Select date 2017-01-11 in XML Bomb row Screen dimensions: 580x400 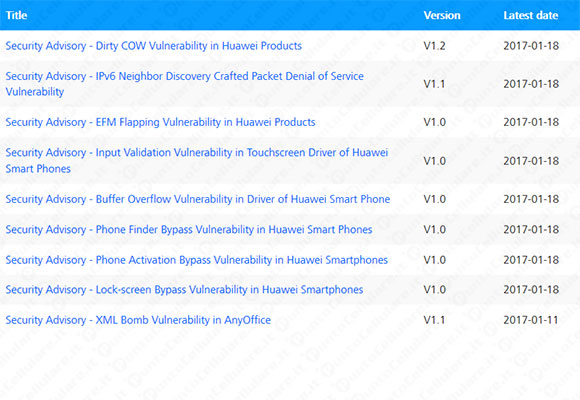531,320
